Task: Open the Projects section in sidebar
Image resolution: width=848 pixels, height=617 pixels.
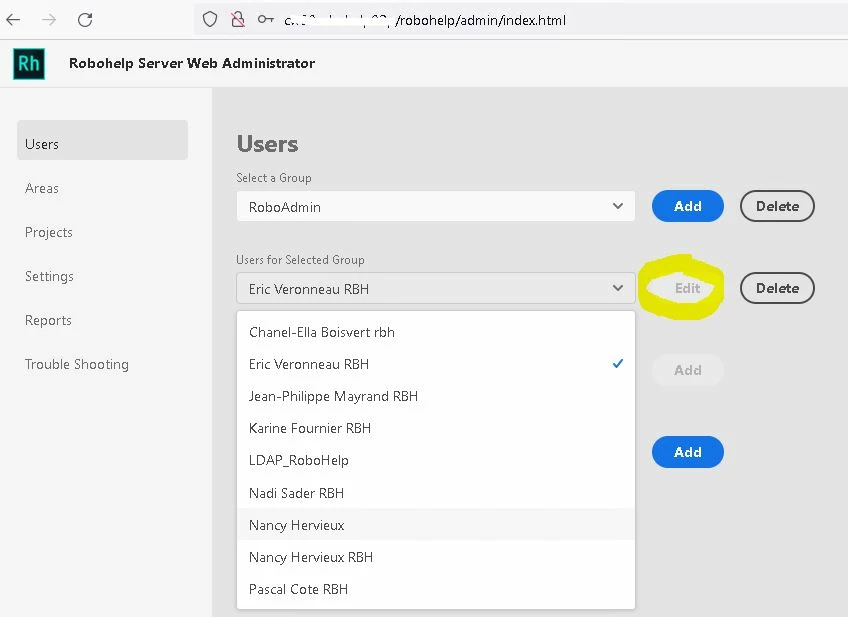Action: (x=49, y=232)
